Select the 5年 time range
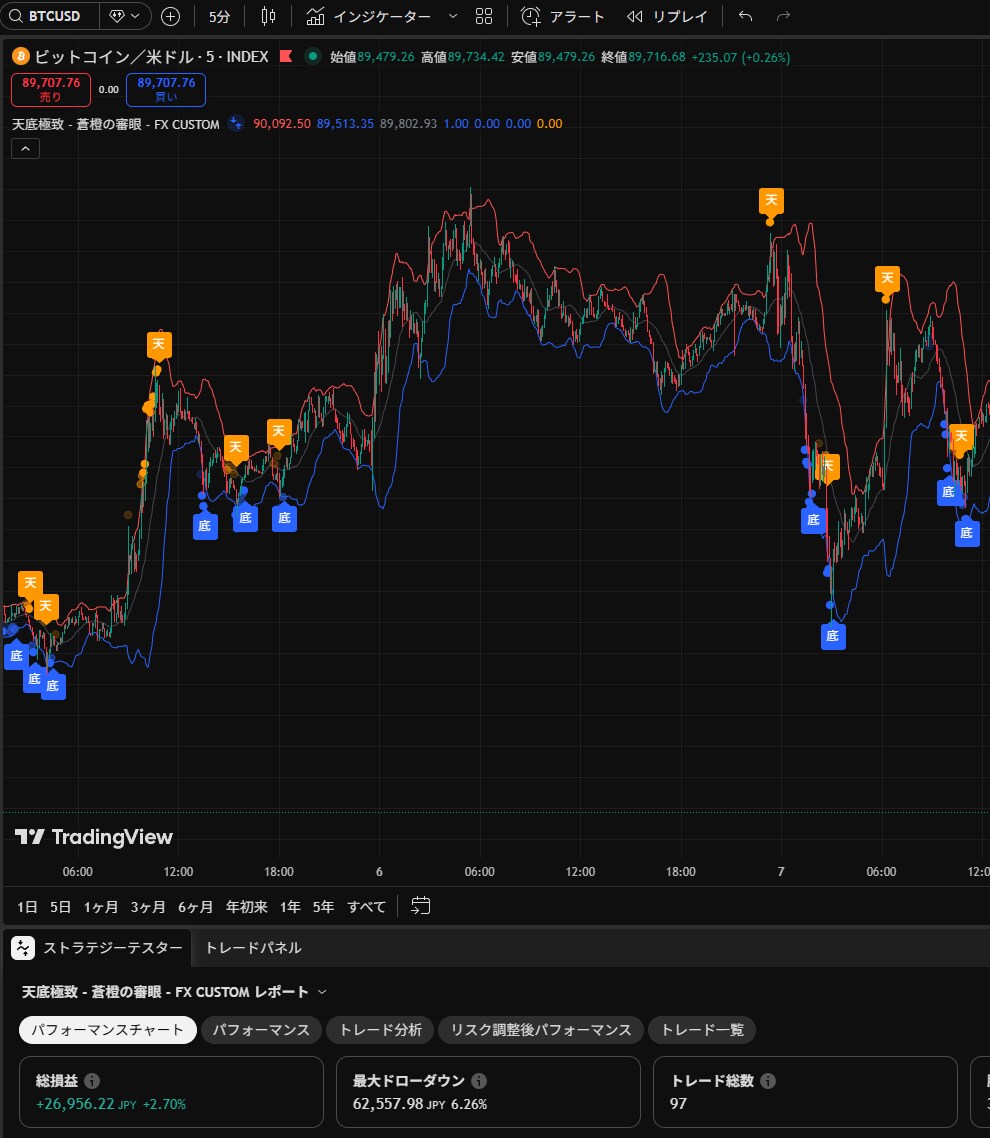Viewport: 990px width, 1138px height. (x=324, y=906)
